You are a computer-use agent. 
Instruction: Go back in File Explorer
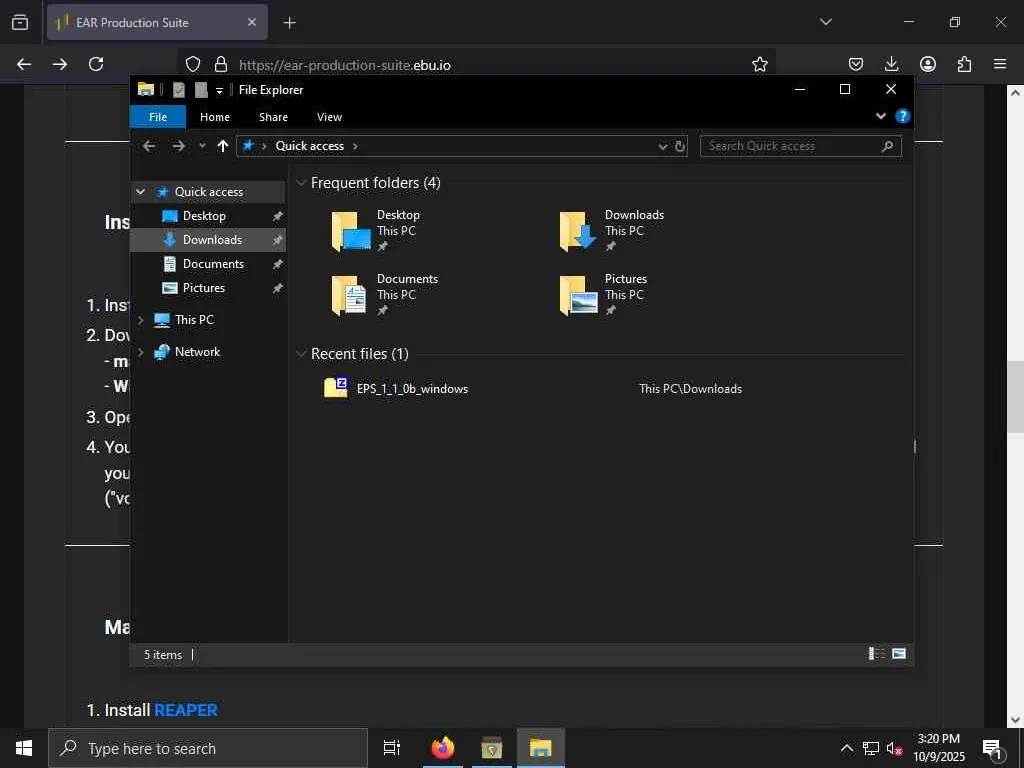coord(149,146)
